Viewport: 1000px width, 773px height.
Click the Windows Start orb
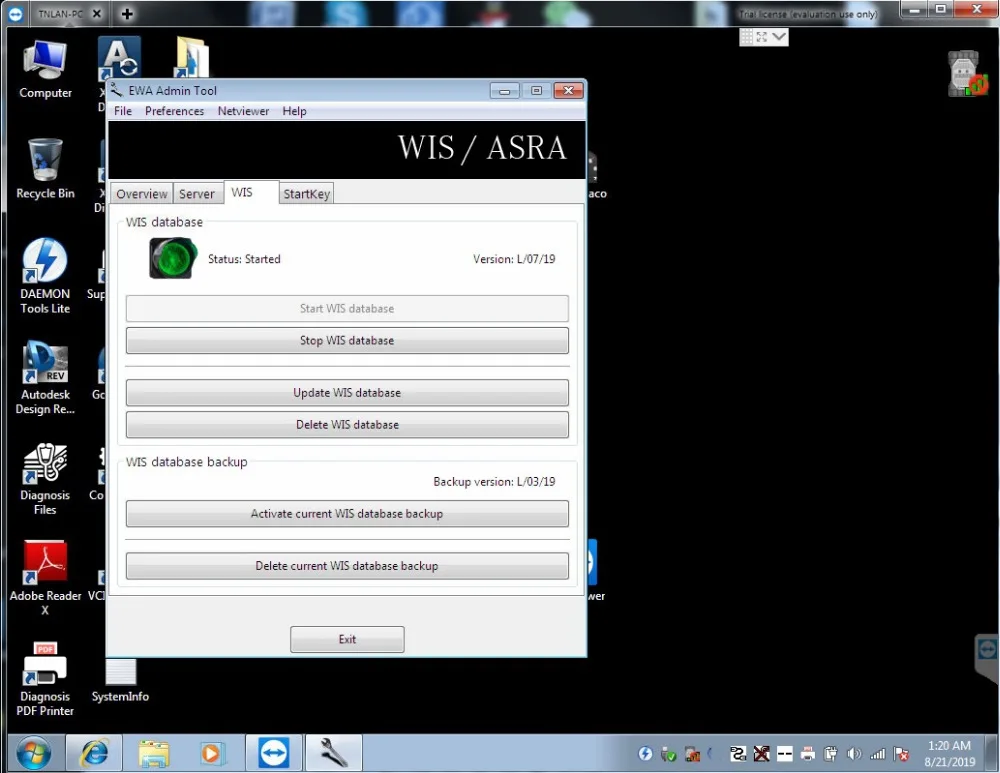[33, 753]
